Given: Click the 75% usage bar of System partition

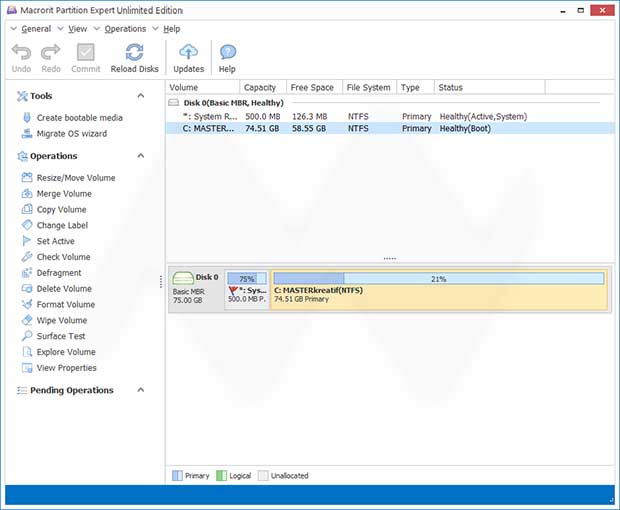Looking at the screenshot, I should [247, 279].
